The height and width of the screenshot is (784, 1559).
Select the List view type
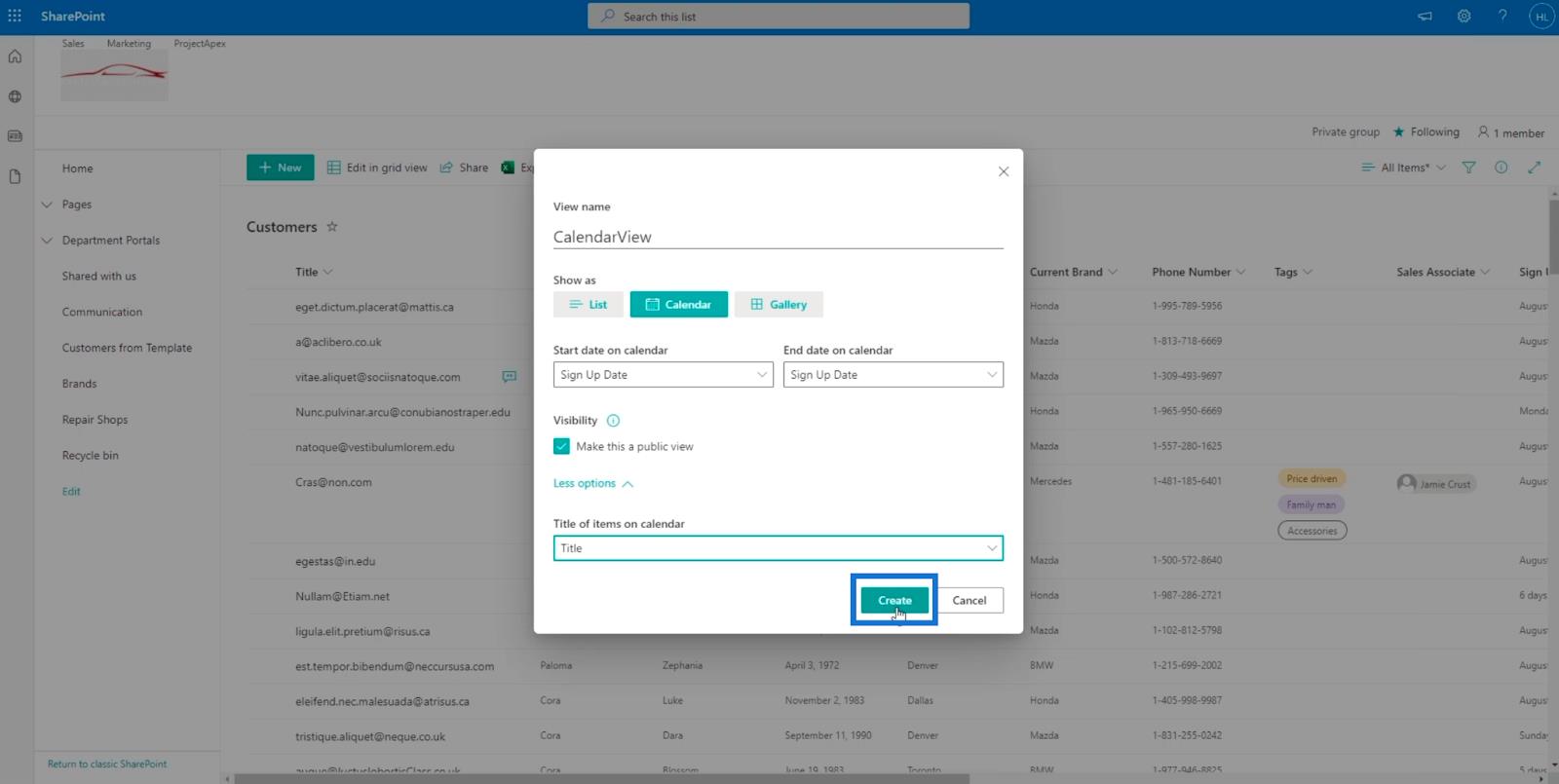589,305
